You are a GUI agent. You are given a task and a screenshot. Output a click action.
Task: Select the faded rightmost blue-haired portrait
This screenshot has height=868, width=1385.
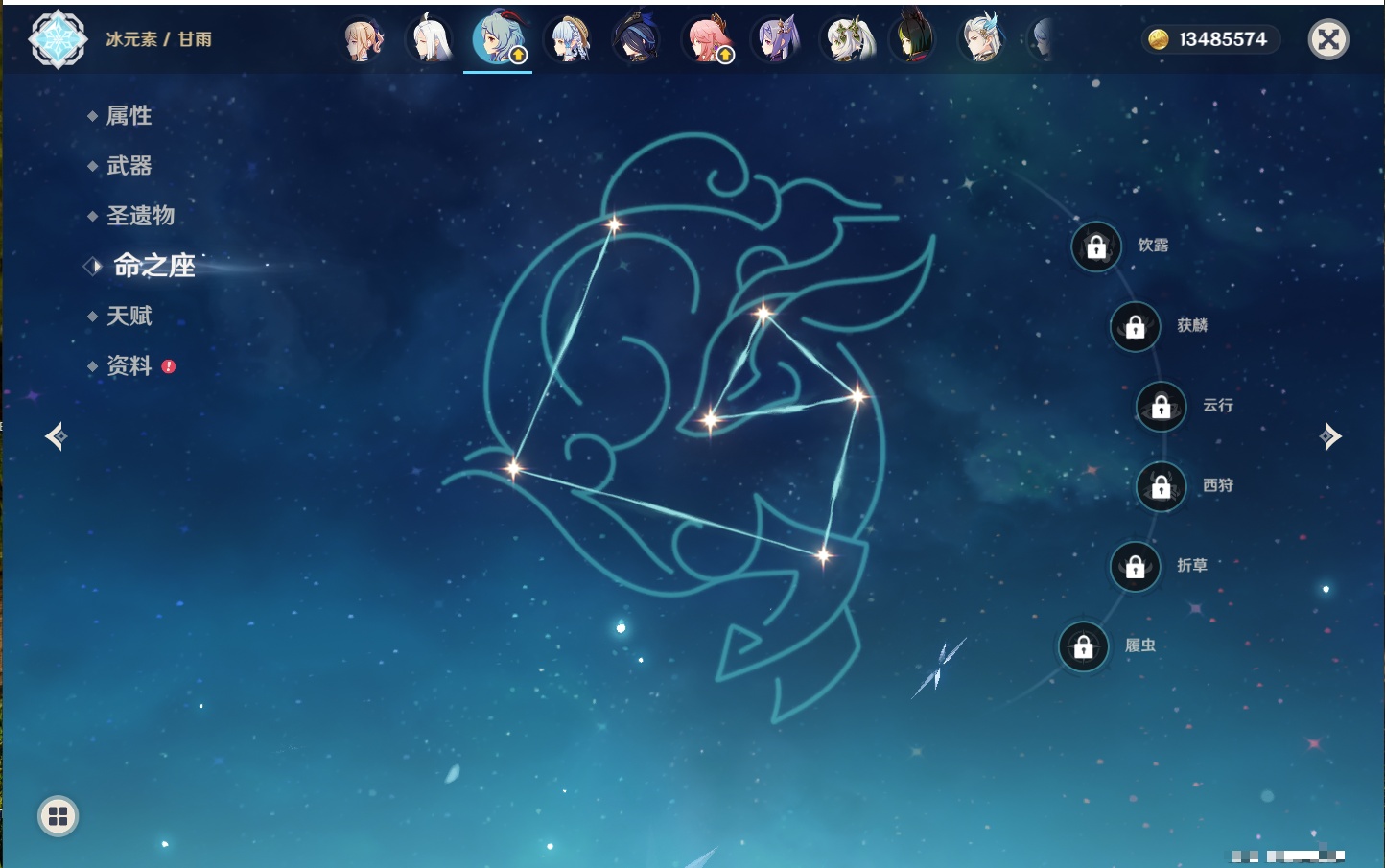coord(1043,39)
